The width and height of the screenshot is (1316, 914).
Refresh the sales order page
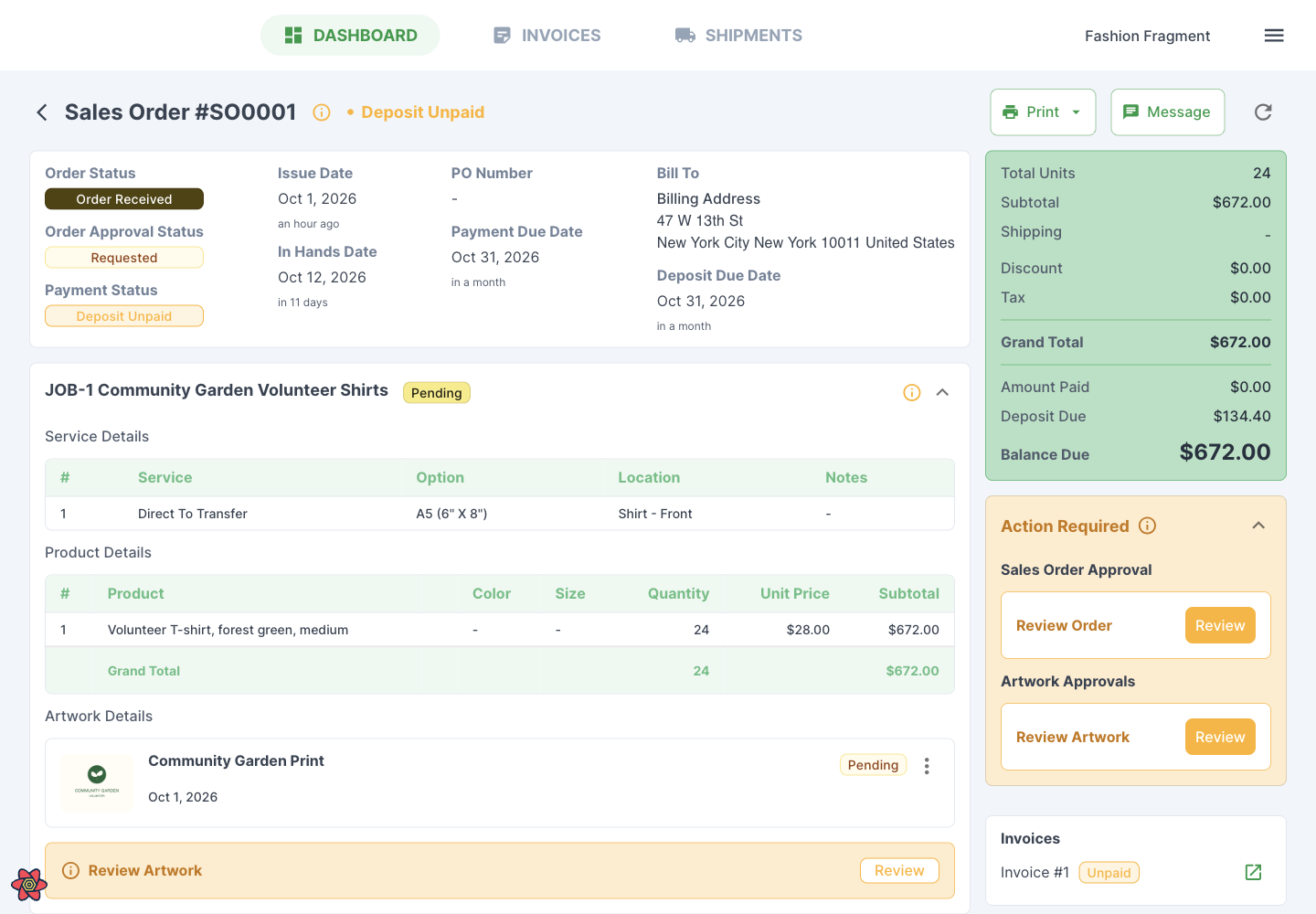coord(1263,112)
